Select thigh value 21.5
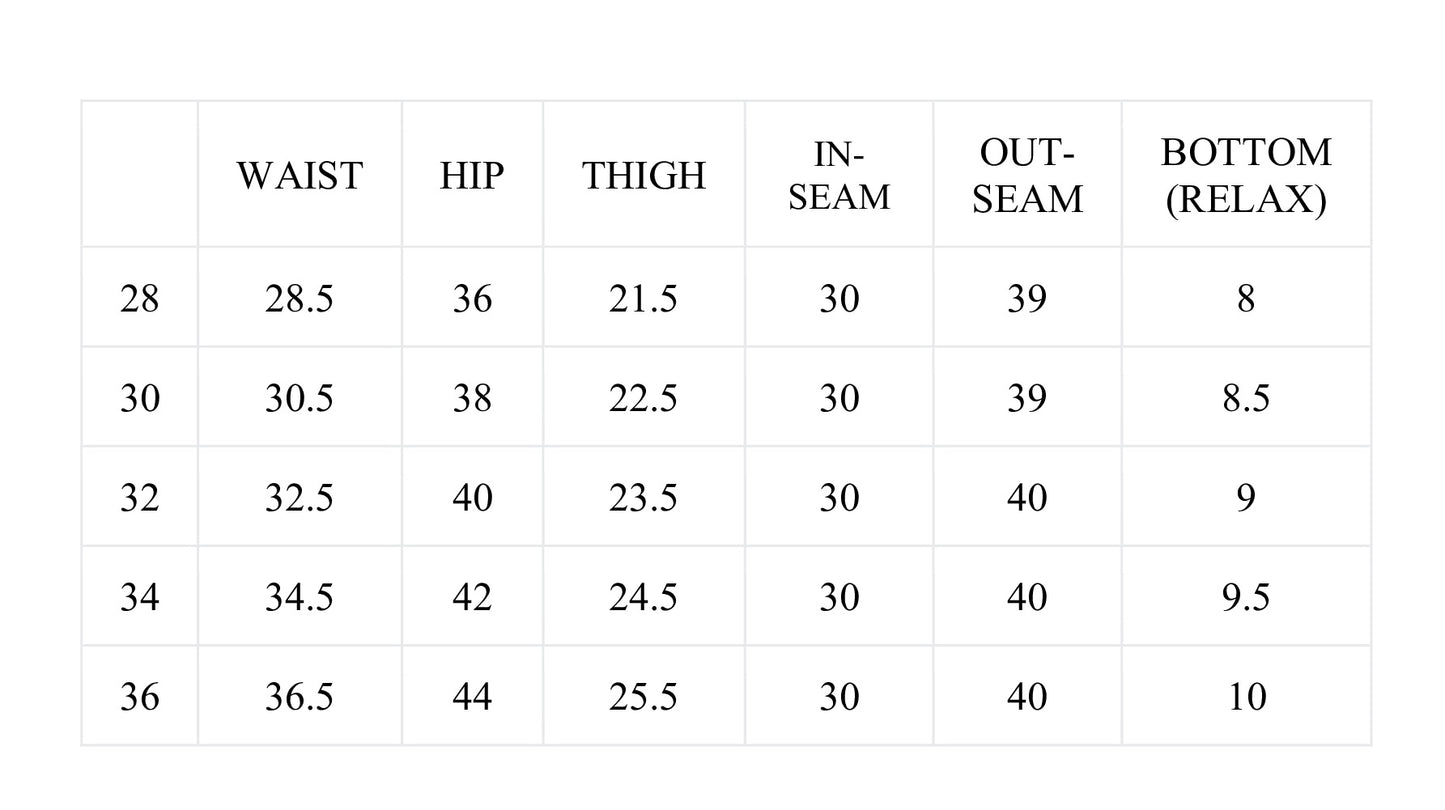This screenshot has width=1445, height=810. [643, 299]
